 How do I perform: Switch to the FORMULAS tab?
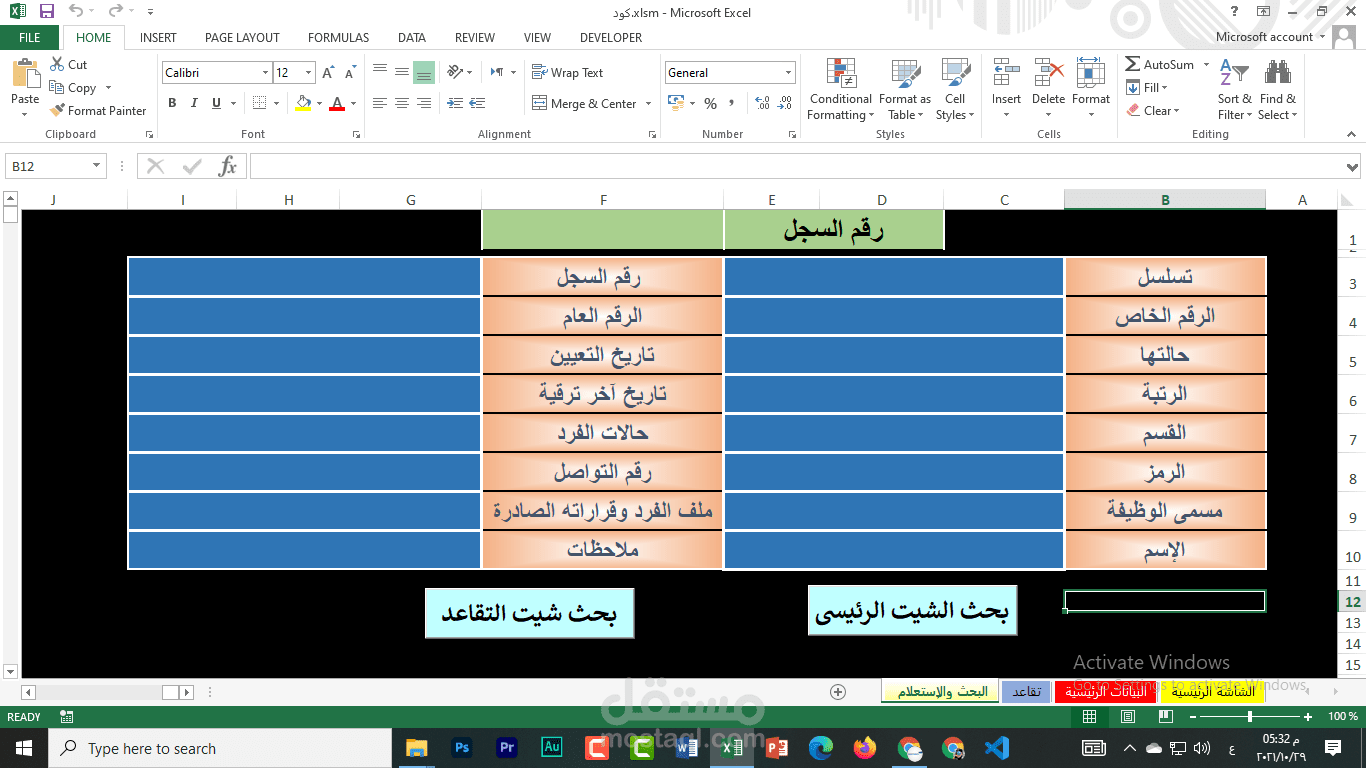[338, 38]
